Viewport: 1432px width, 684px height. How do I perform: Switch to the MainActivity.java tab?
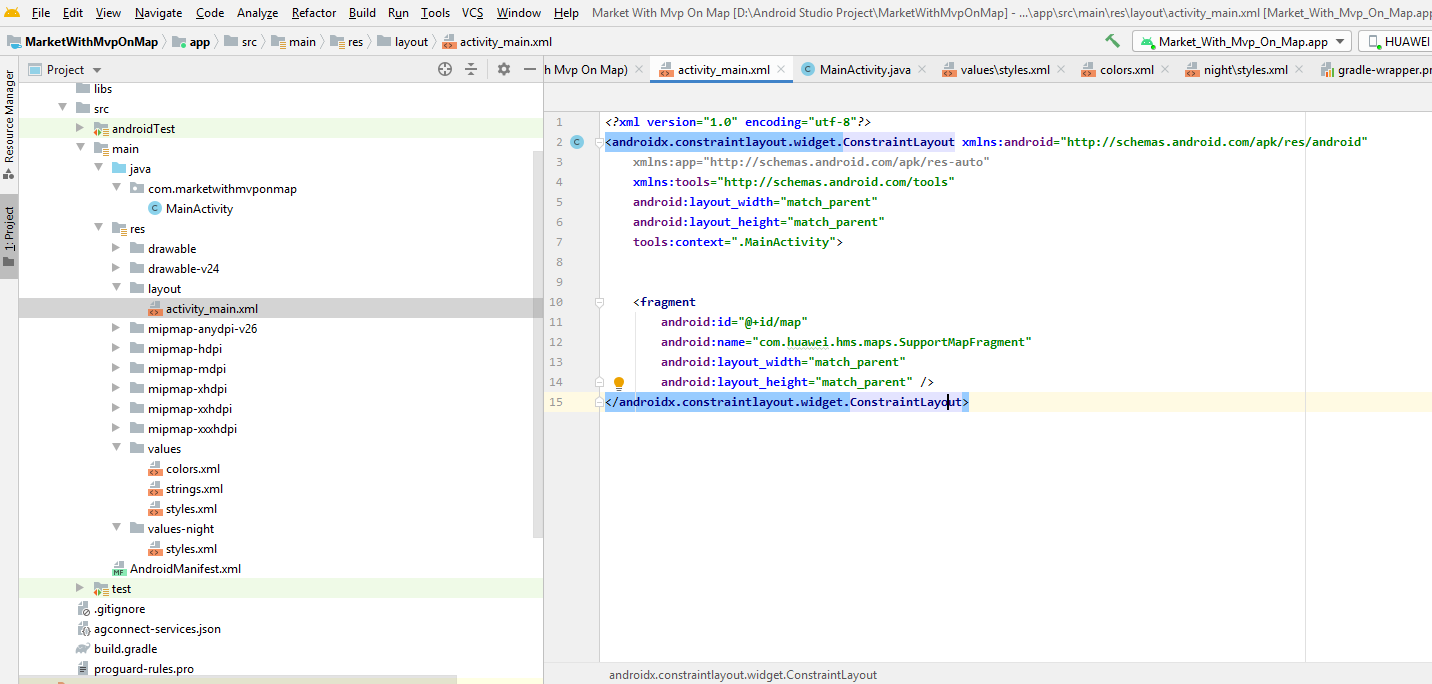864,70
